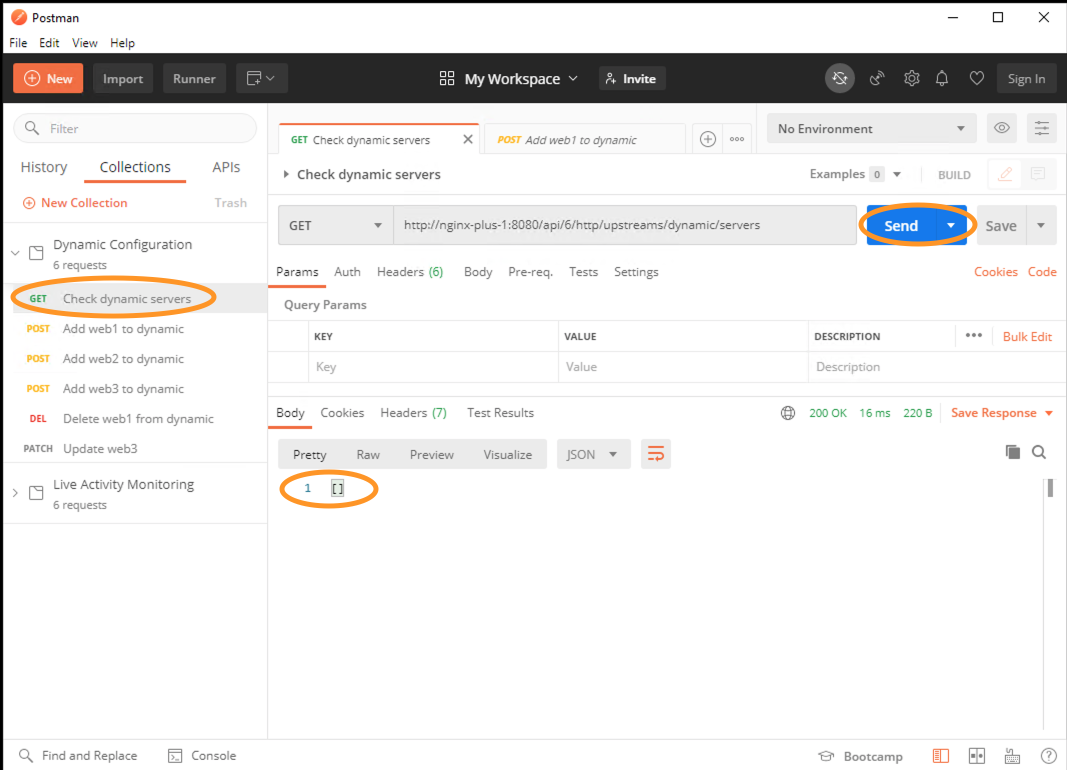The height and width of the screenshot is (770, 1067).
Task: Switch to the History tab
Action: tap(44, 167)
